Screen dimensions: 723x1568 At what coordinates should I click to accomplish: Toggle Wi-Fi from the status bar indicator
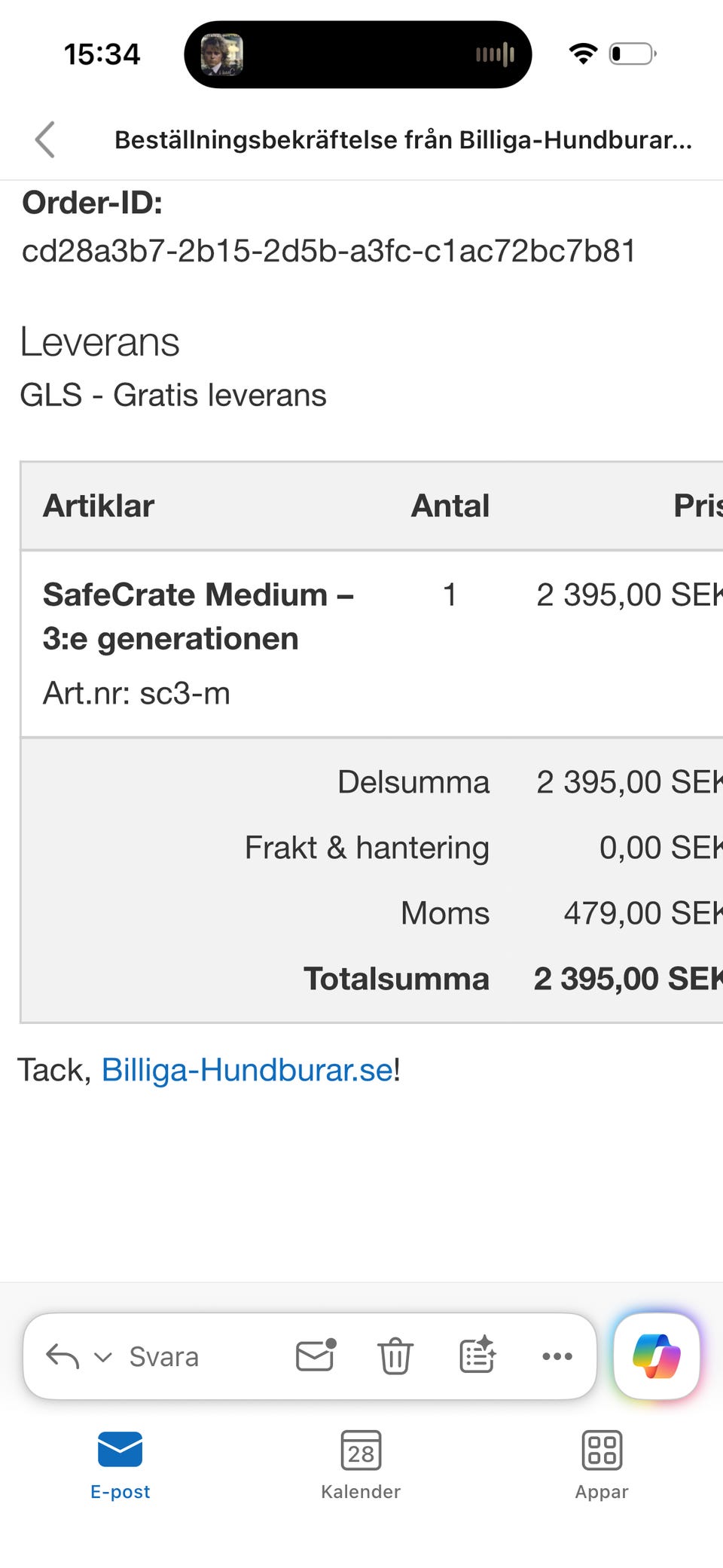pyautogui.click(x=581, y=53)
